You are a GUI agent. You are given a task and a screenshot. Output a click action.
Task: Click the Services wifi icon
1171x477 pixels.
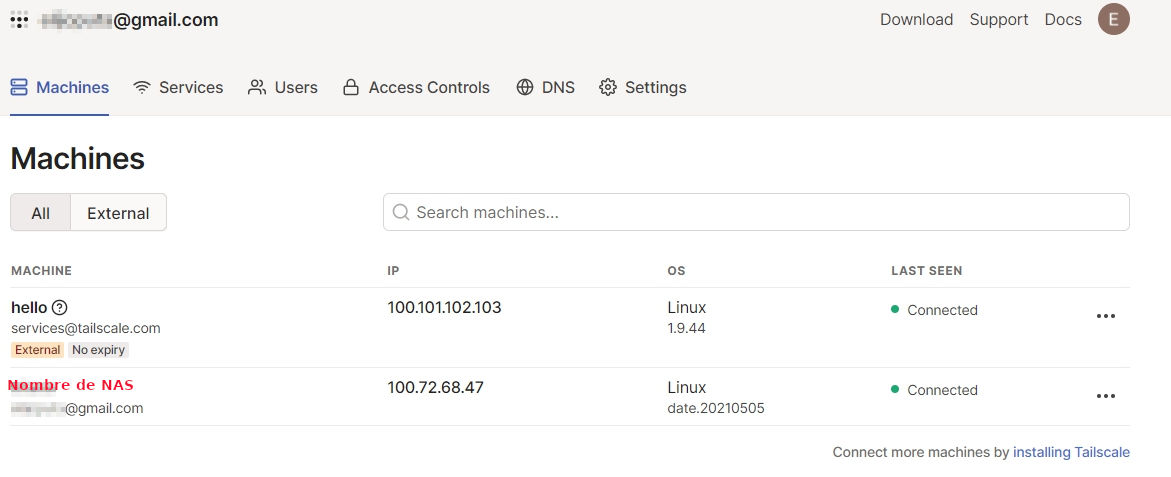coord(142,87)
